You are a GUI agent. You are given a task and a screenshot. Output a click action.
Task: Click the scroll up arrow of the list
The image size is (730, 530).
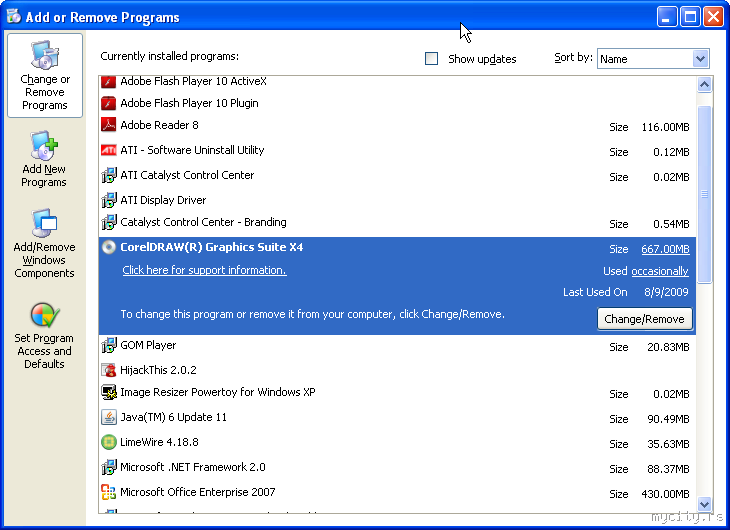tap(704, 85)
